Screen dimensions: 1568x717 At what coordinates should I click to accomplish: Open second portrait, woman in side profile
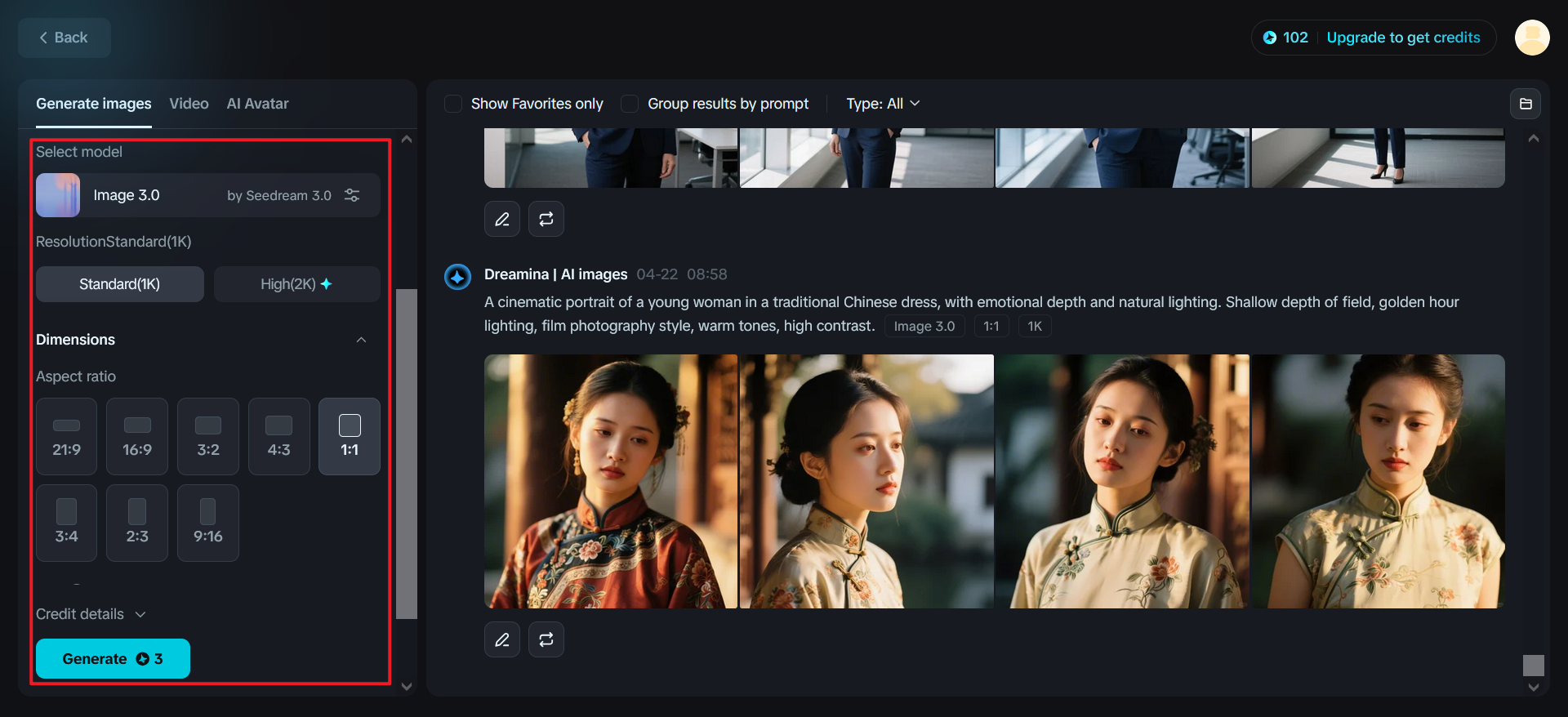[x=866, y=481]
